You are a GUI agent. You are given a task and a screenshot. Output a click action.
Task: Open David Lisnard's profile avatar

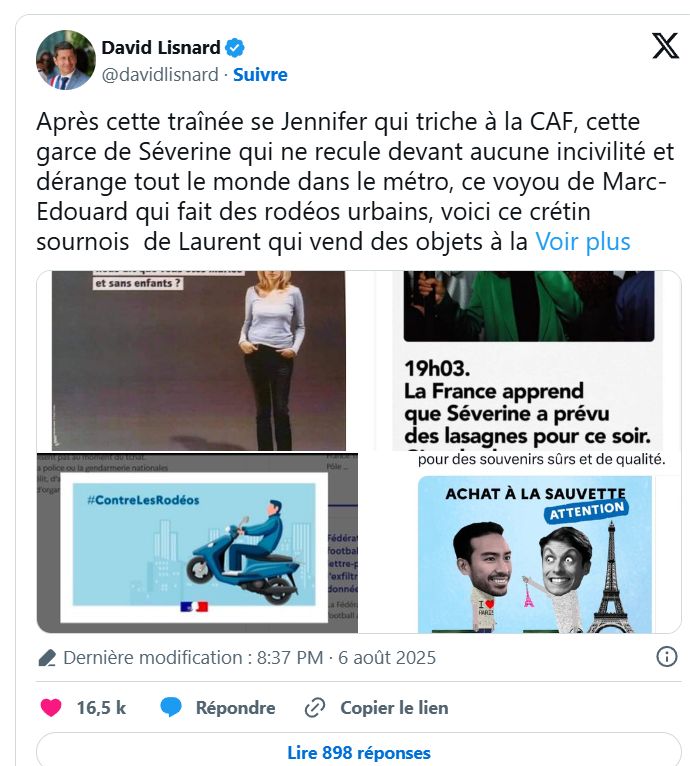pyautogui.click(x=66, y=60)
